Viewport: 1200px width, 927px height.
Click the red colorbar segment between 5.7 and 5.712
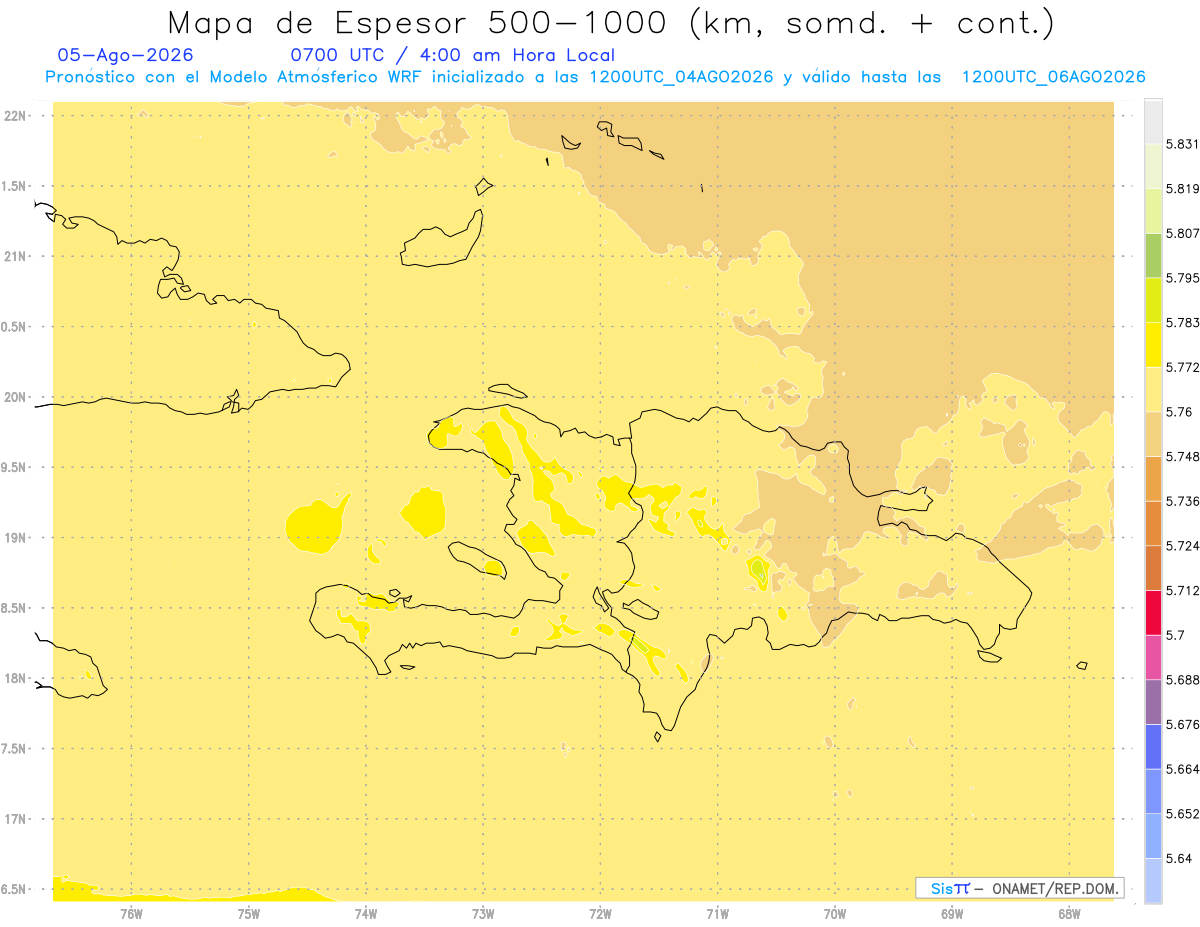[1153, 612]
